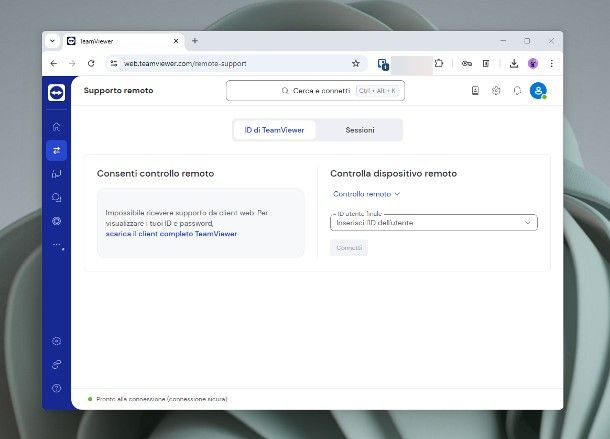Click the Consenti controllo remoto heading
The image size is (610, 439).
tap(156, 174)
